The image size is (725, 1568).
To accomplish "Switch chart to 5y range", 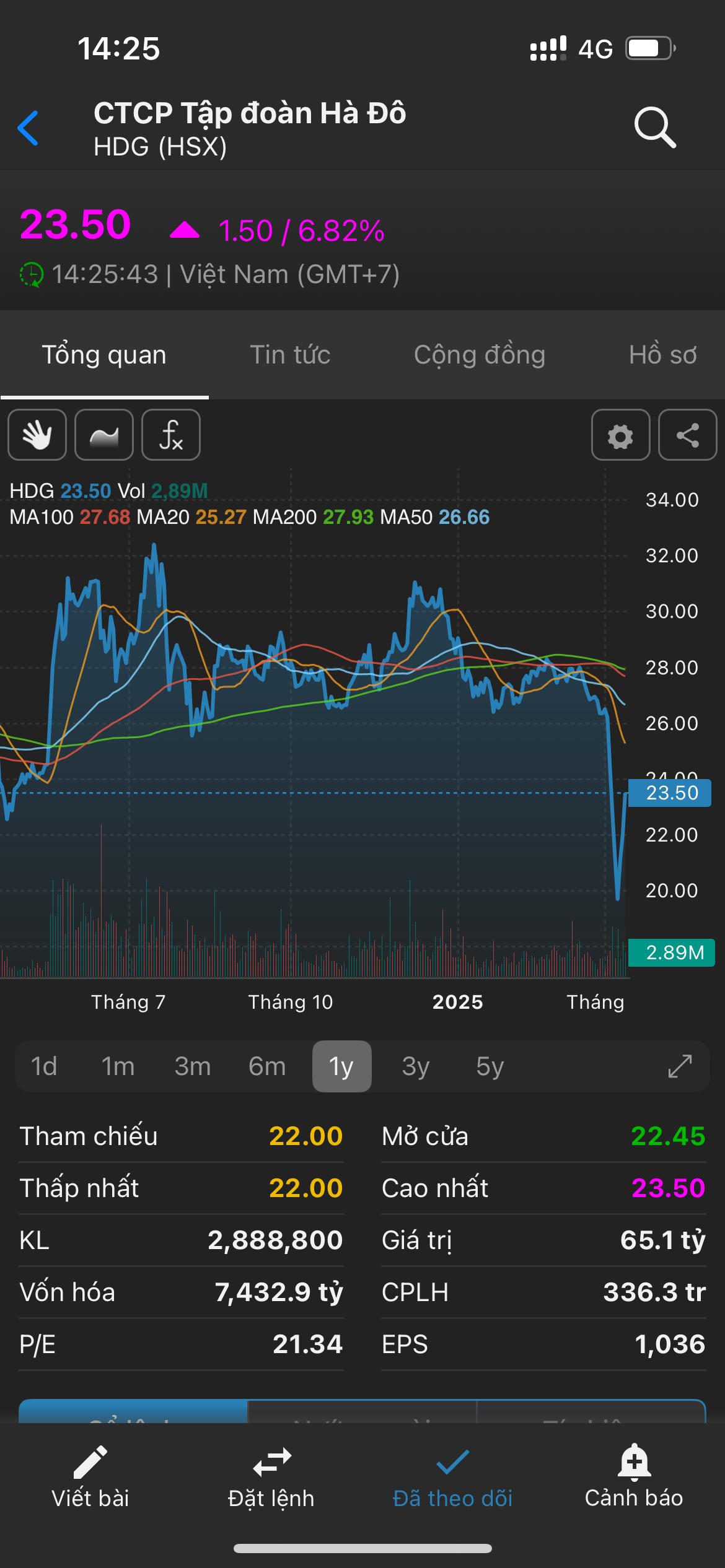I will point(490,1066).
